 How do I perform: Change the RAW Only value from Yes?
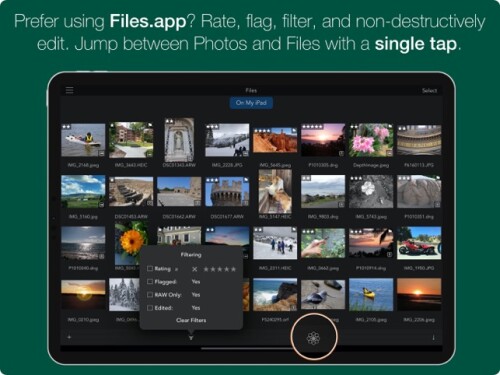pyautogui.click(x=196, y=295)
